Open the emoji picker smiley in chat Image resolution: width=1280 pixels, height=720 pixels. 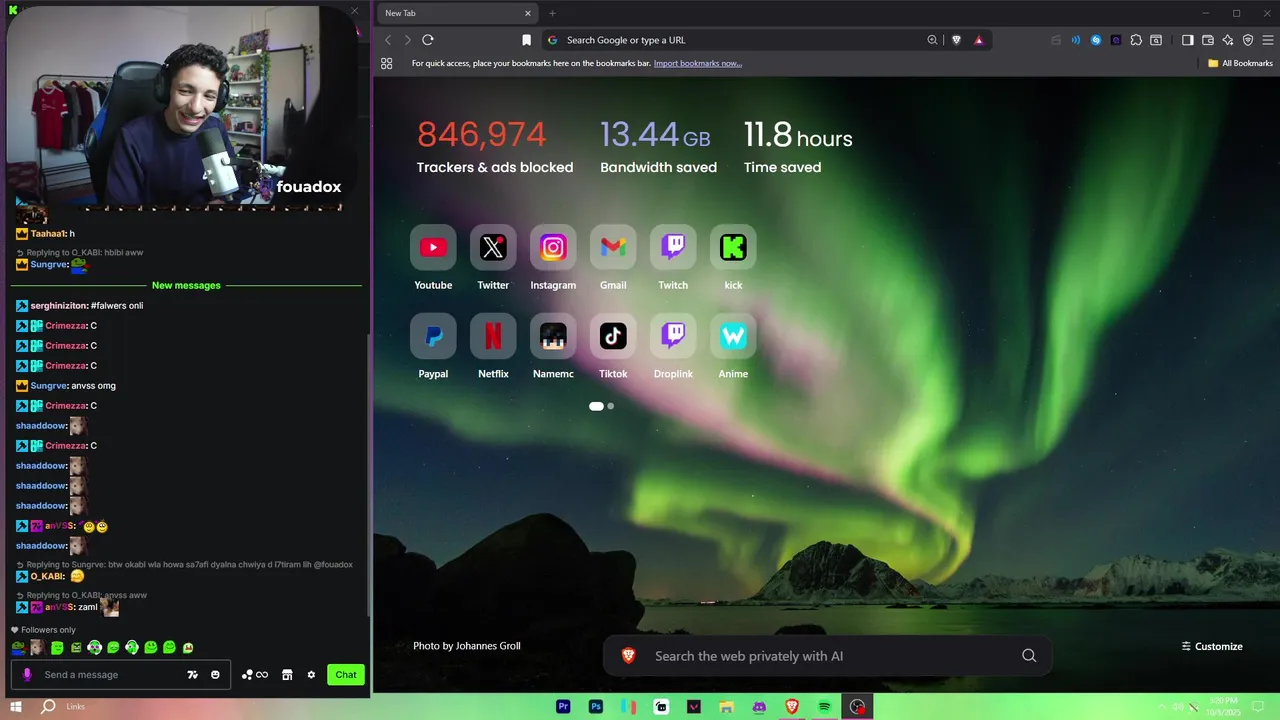tap(215, 675)
